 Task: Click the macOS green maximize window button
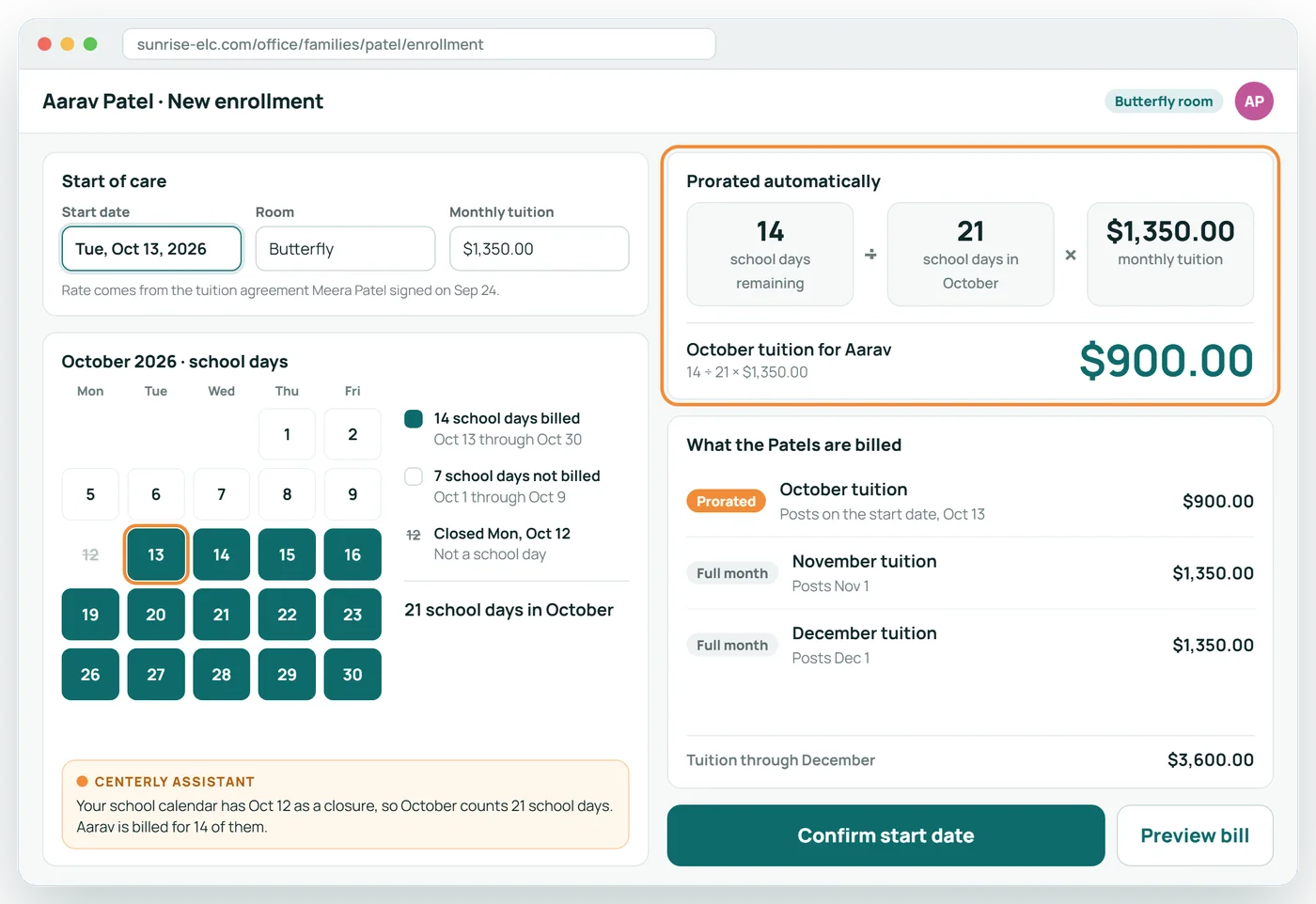90,44
